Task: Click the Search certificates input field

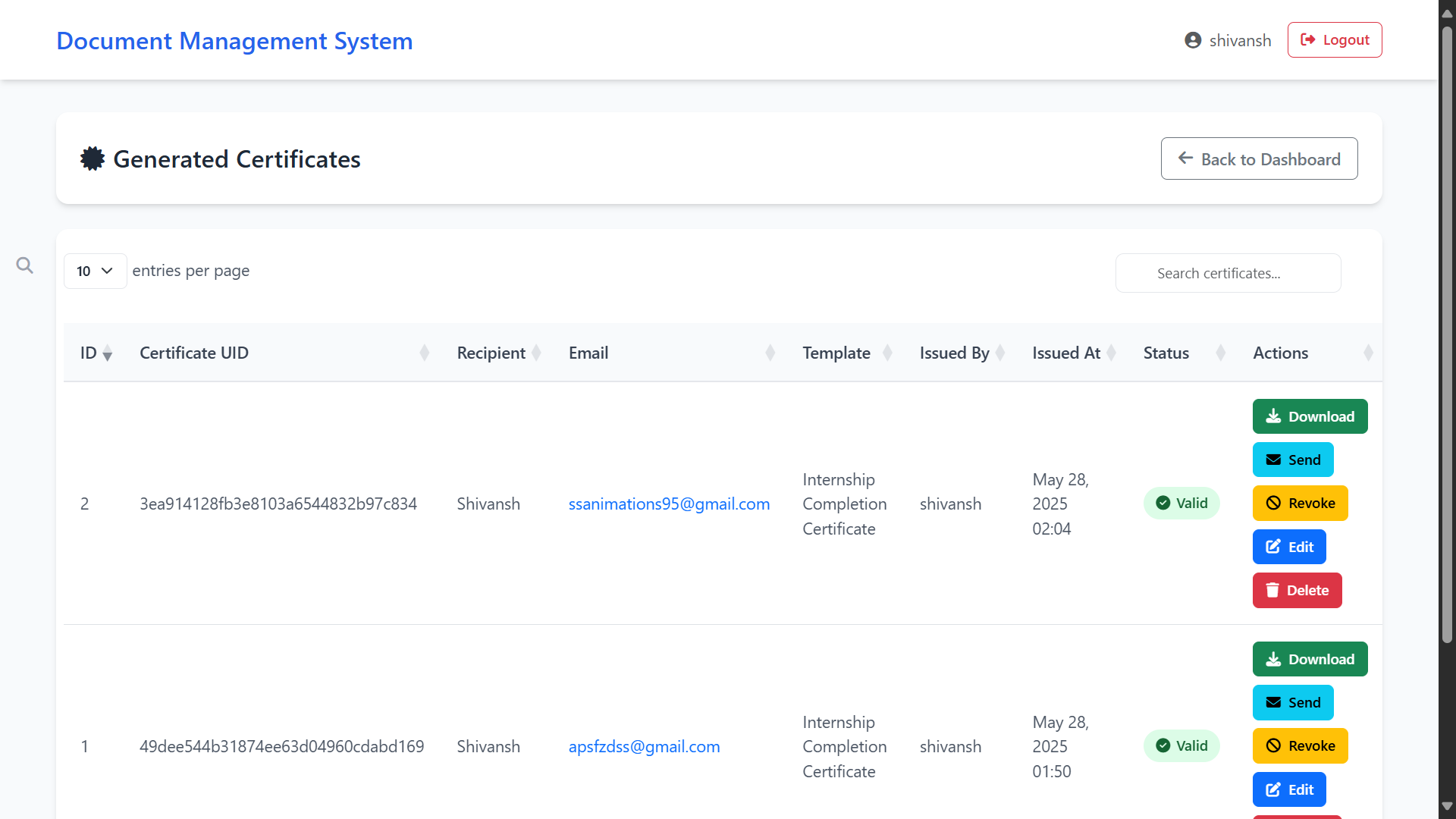Action: coord(1228,273)
